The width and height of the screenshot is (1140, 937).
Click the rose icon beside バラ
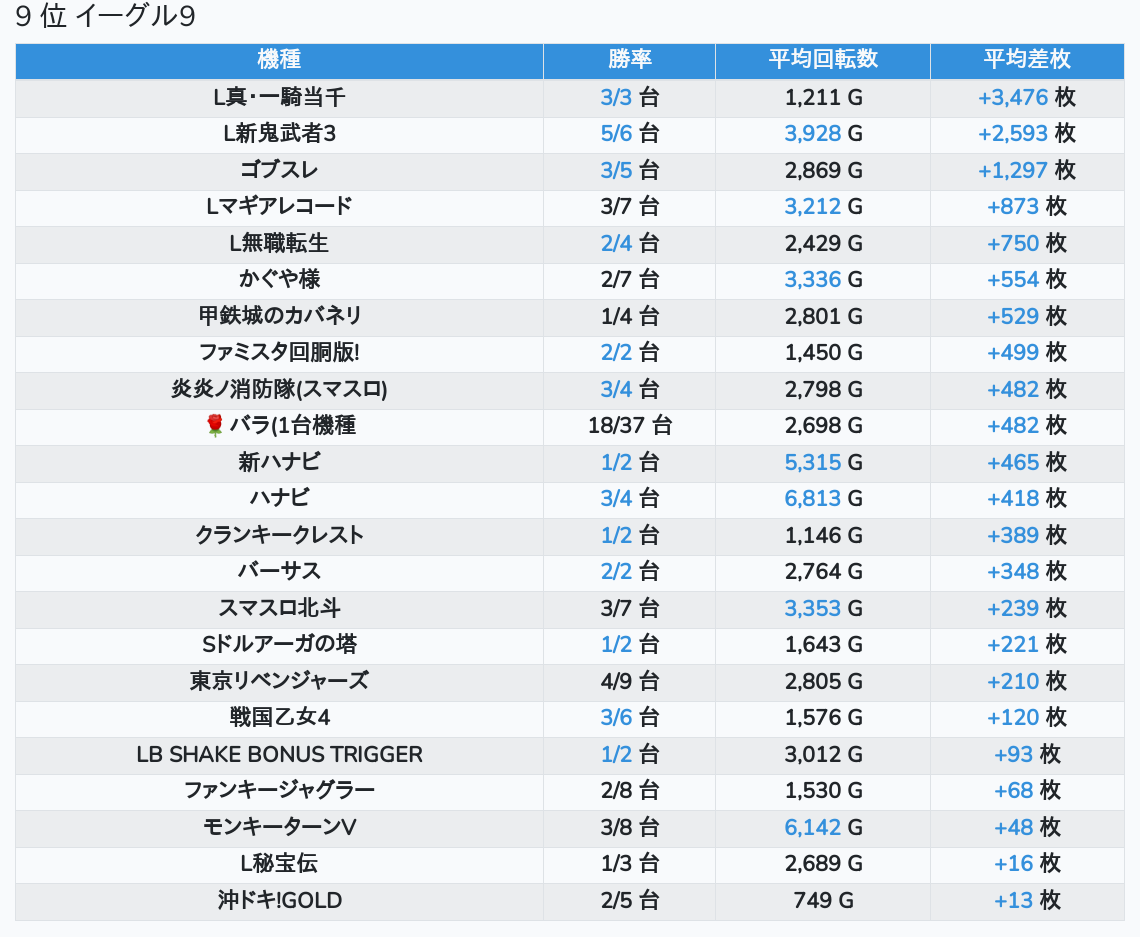[214, 426]
